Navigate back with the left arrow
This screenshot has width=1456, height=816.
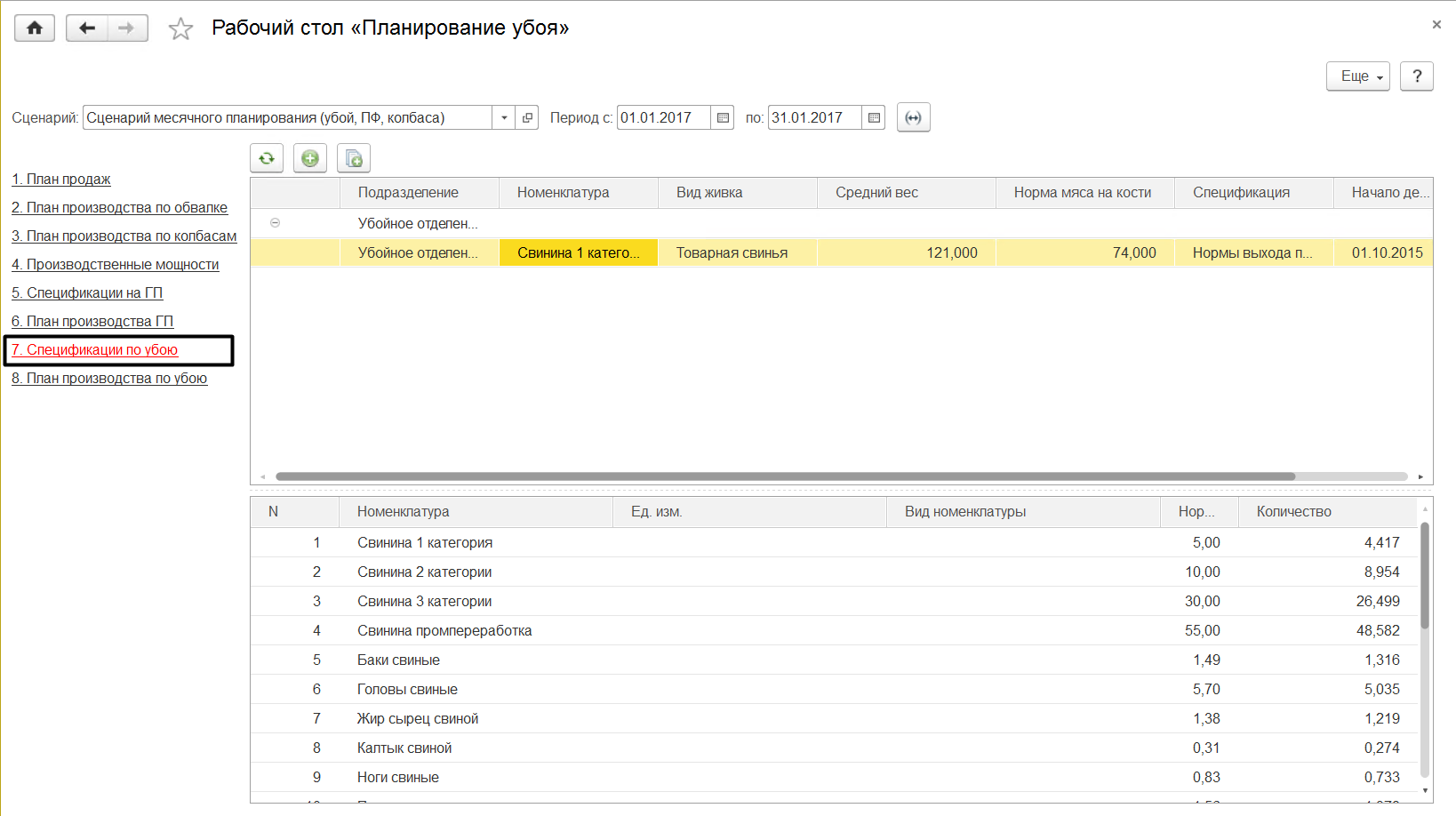point(87,28)
